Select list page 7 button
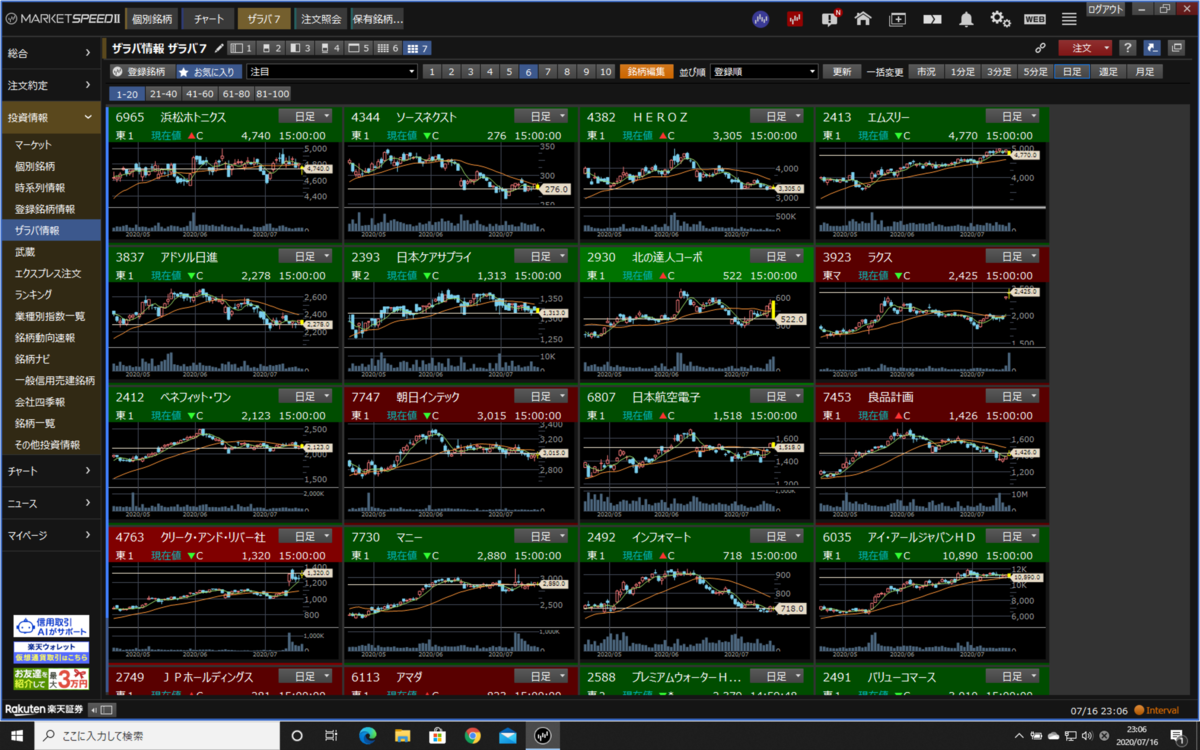Screen dimensions: 1200x750 [549, 72]
